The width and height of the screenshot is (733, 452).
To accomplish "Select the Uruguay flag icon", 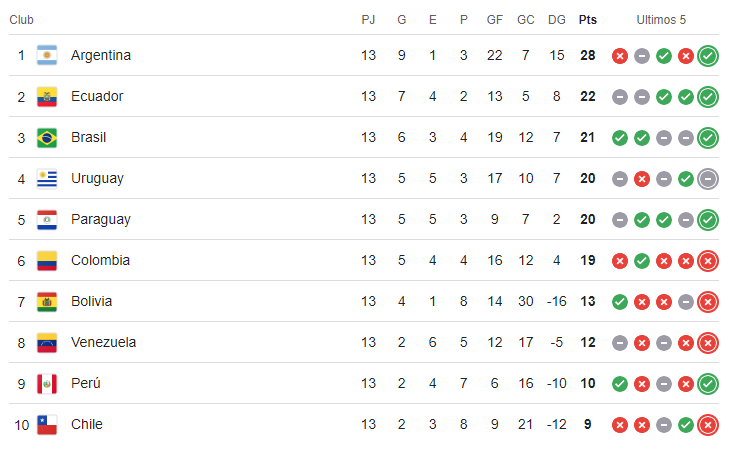I will tap(47, 179).
